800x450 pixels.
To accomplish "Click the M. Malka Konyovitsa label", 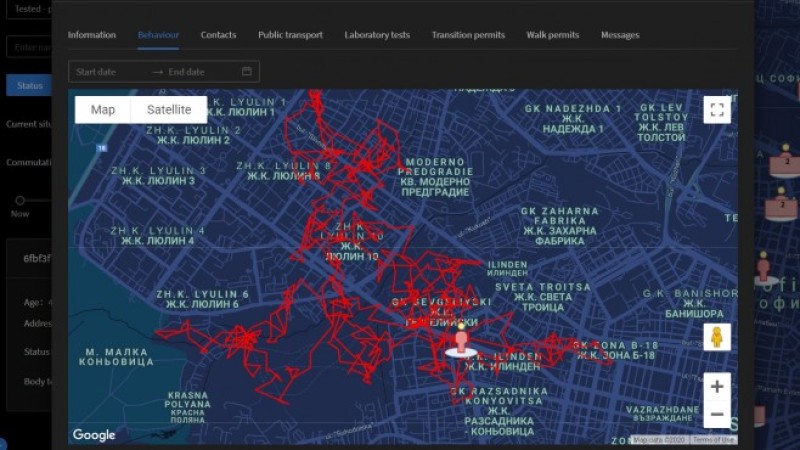I will [x=116, y=357].
